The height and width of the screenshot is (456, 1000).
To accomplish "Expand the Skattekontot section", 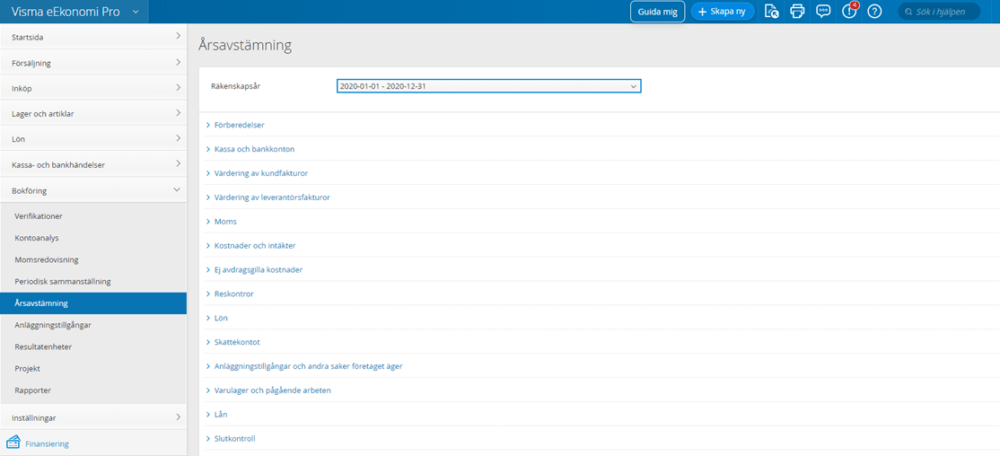I will coord(237,341).
